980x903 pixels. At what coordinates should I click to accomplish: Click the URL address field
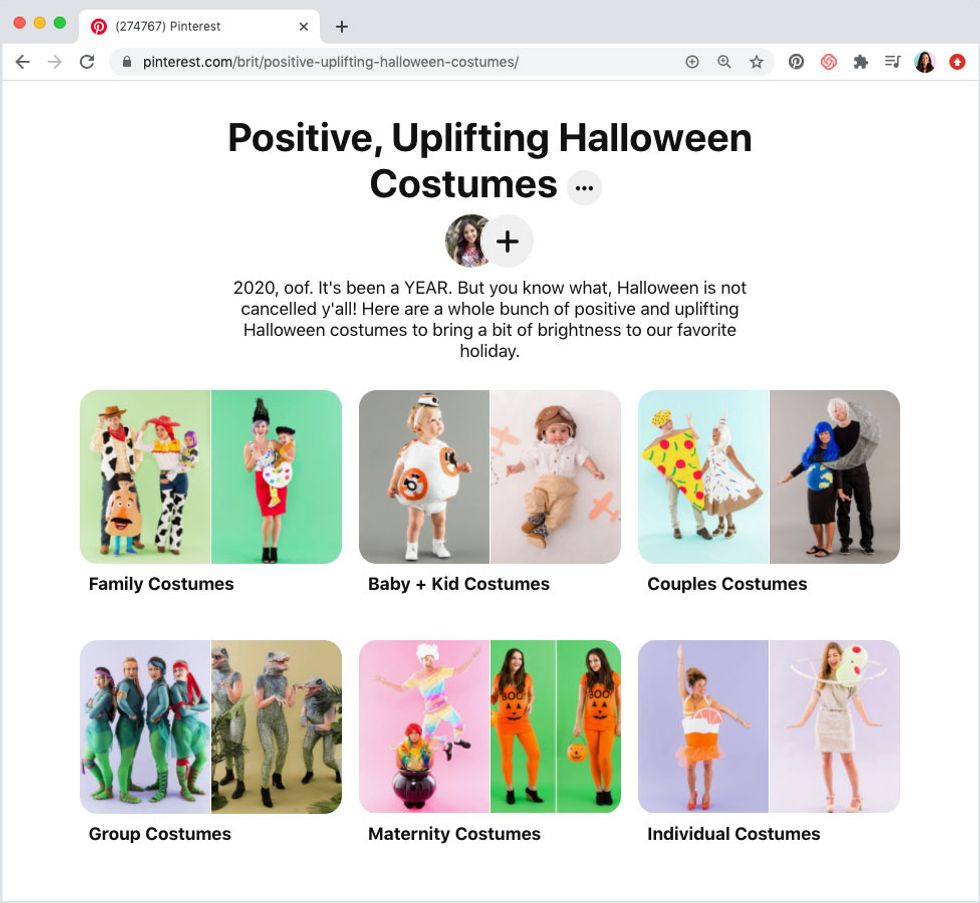coord(400,62)
